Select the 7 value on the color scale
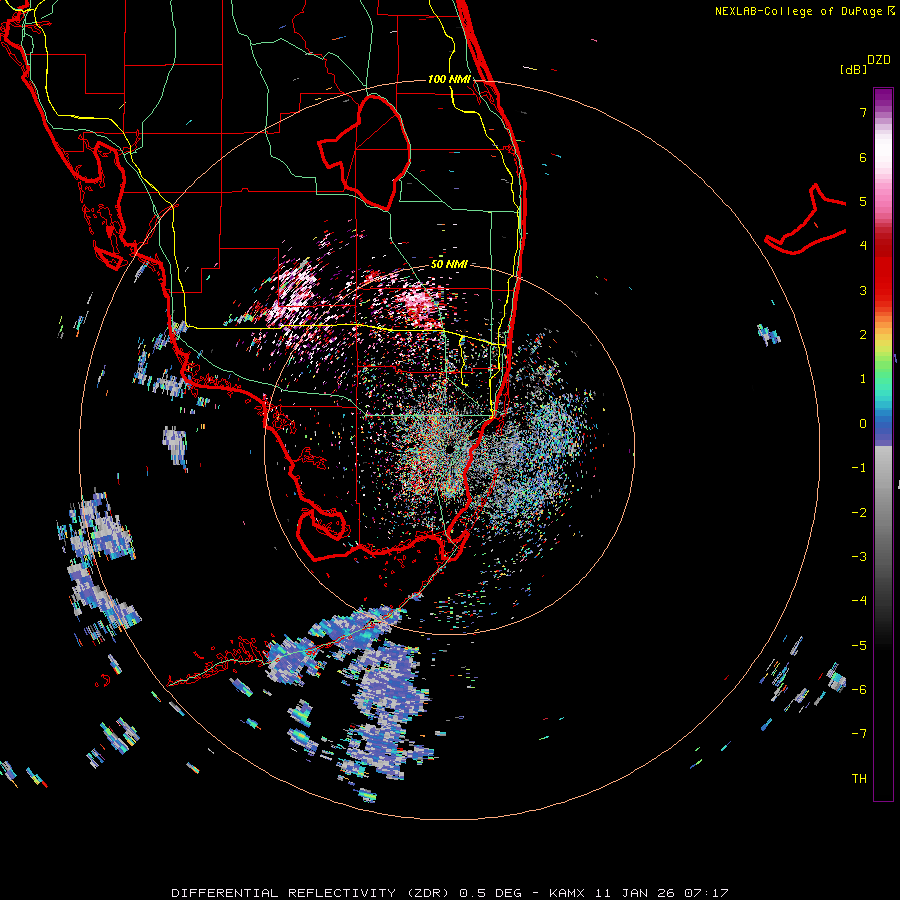The height and width of the screenshot is (900, 900). coord(863,112)
